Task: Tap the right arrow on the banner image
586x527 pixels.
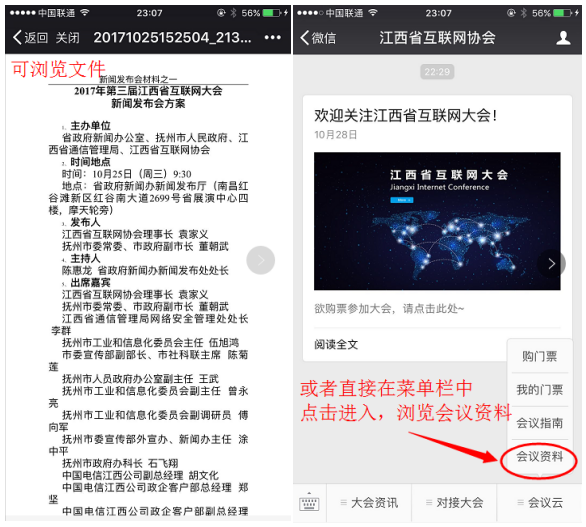Action: (552, 264)
